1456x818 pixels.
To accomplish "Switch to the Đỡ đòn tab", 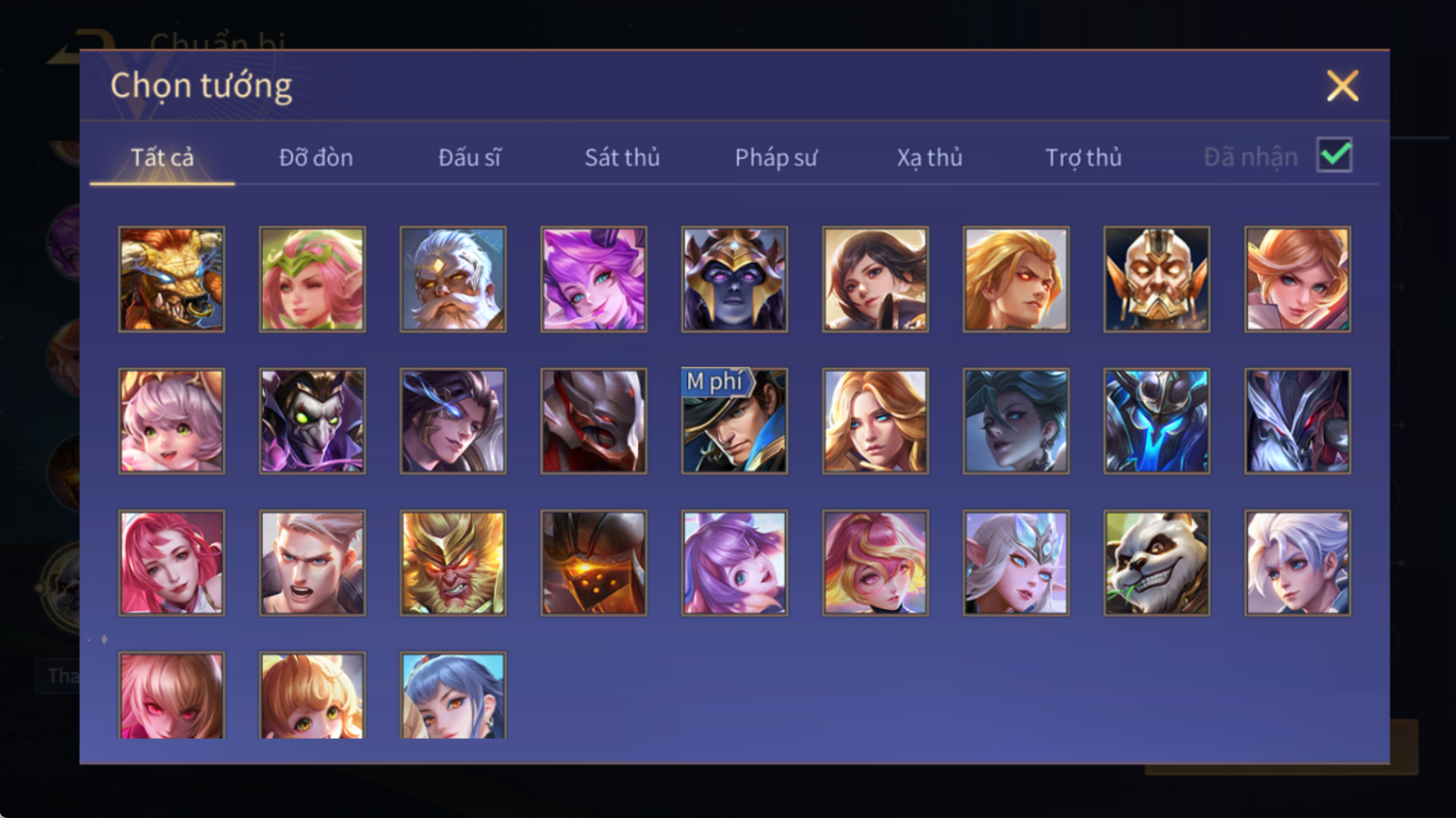I will (x=316, y=157).
